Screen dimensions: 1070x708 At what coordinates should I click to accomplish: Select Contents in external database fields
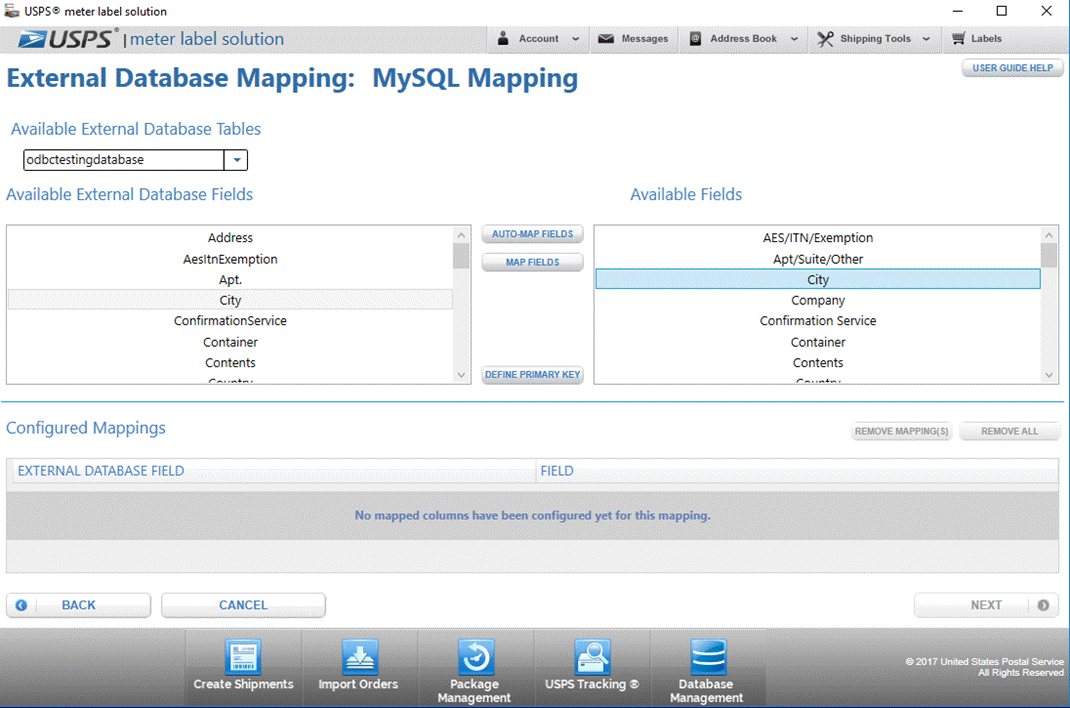tap(230, 363)
